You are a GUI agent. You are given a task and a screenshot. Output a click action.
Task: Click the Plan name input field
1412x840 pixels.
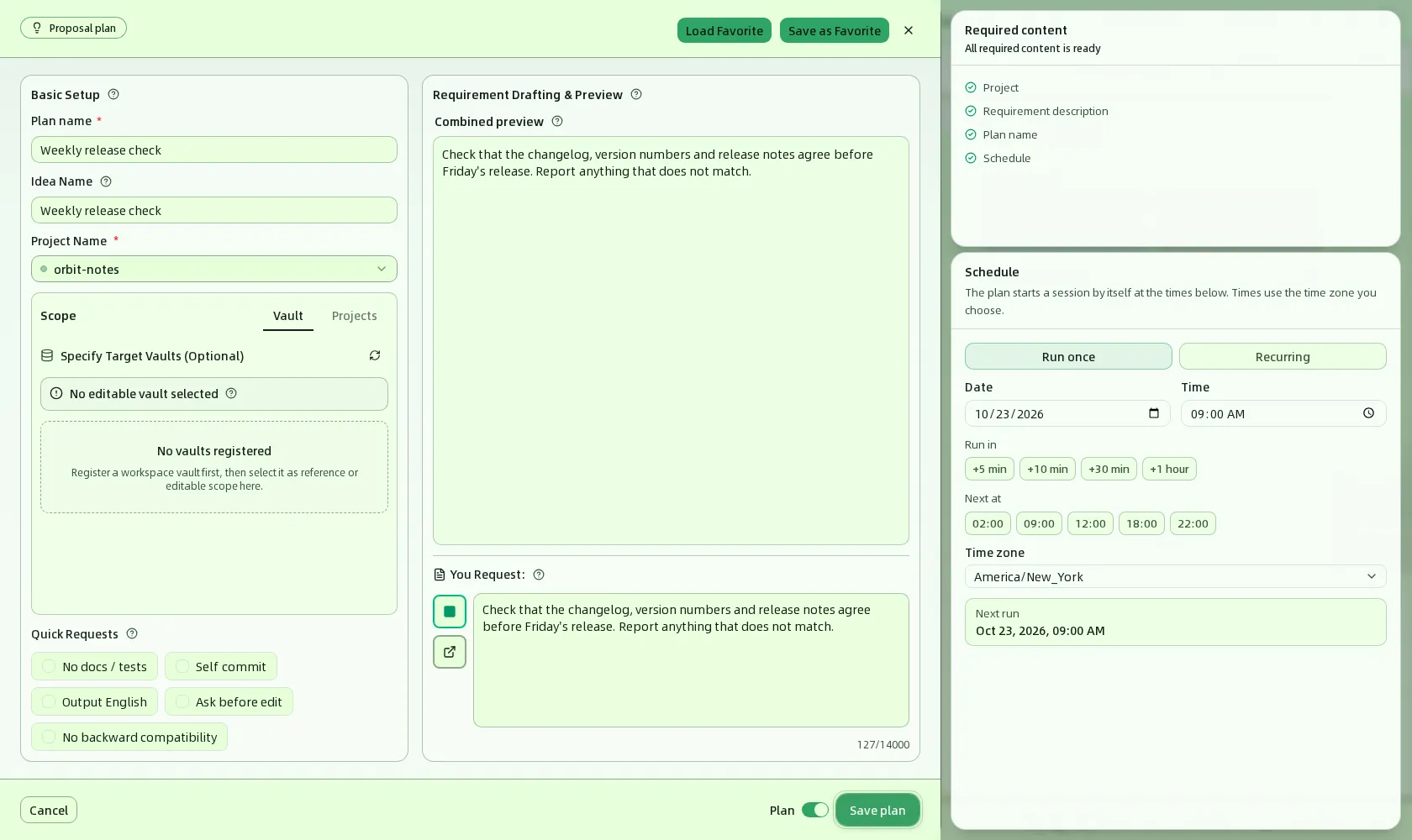(214, 150)
